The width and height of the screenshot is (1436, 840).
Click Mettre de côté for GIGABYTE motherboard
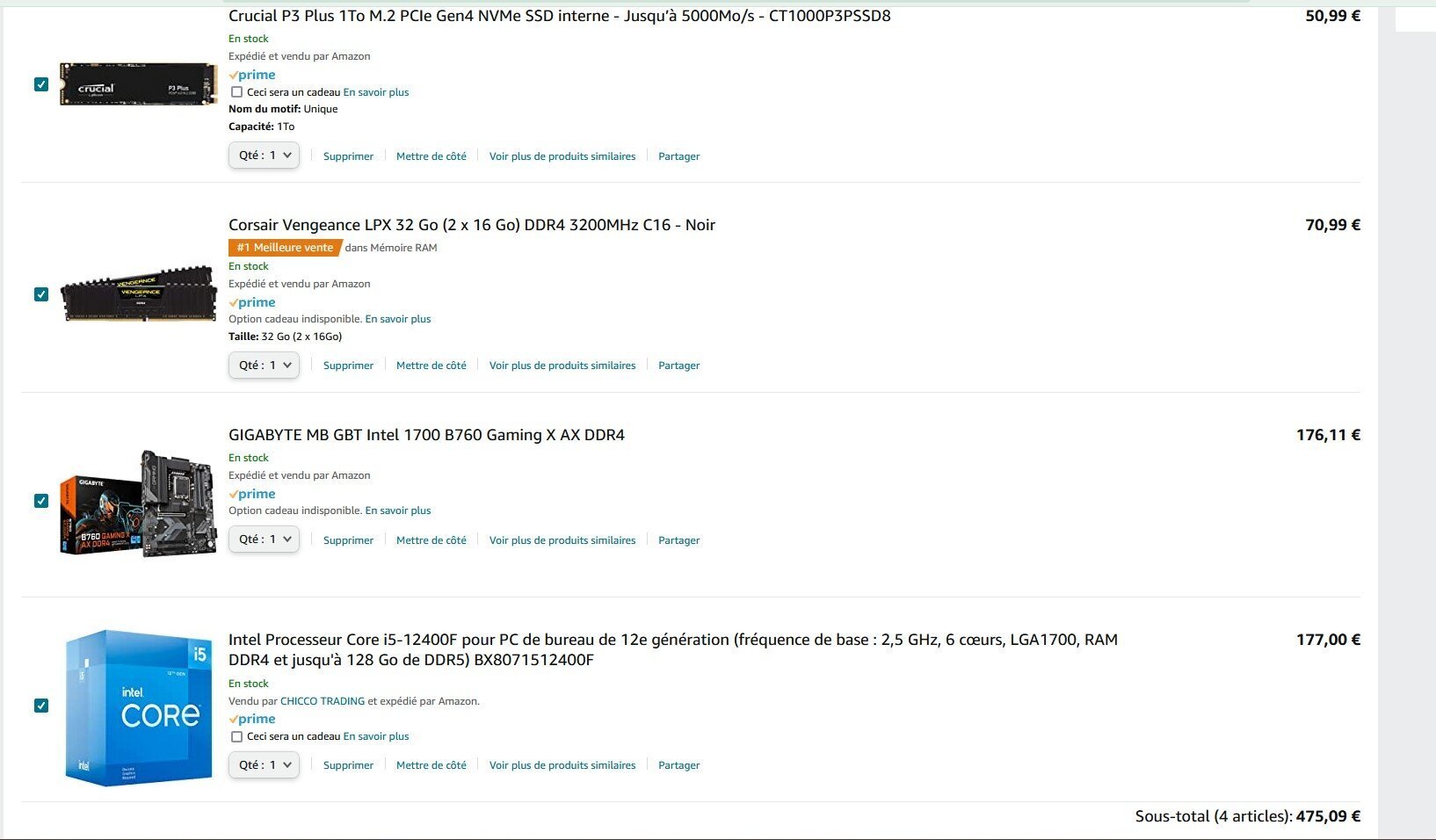432,540
